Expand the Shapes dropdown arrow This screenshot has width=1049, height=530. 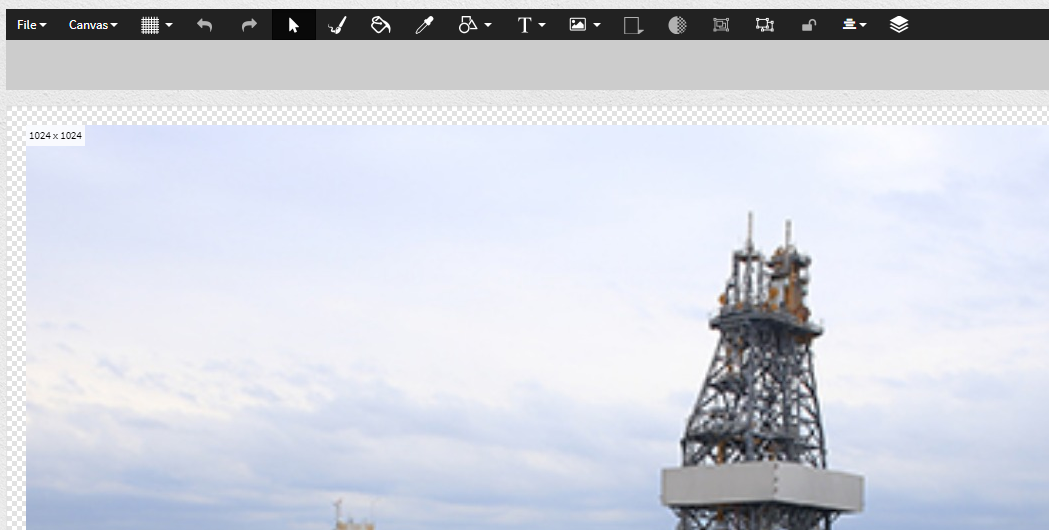(488, 25)
